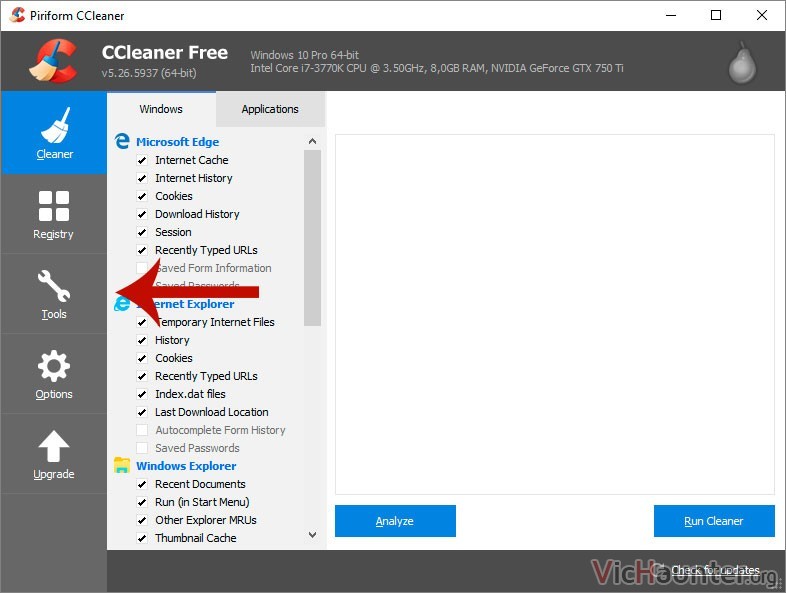This screenshot has height=593, width=786.
Task: Open the Options gear icon
Action: pos(54,366)
